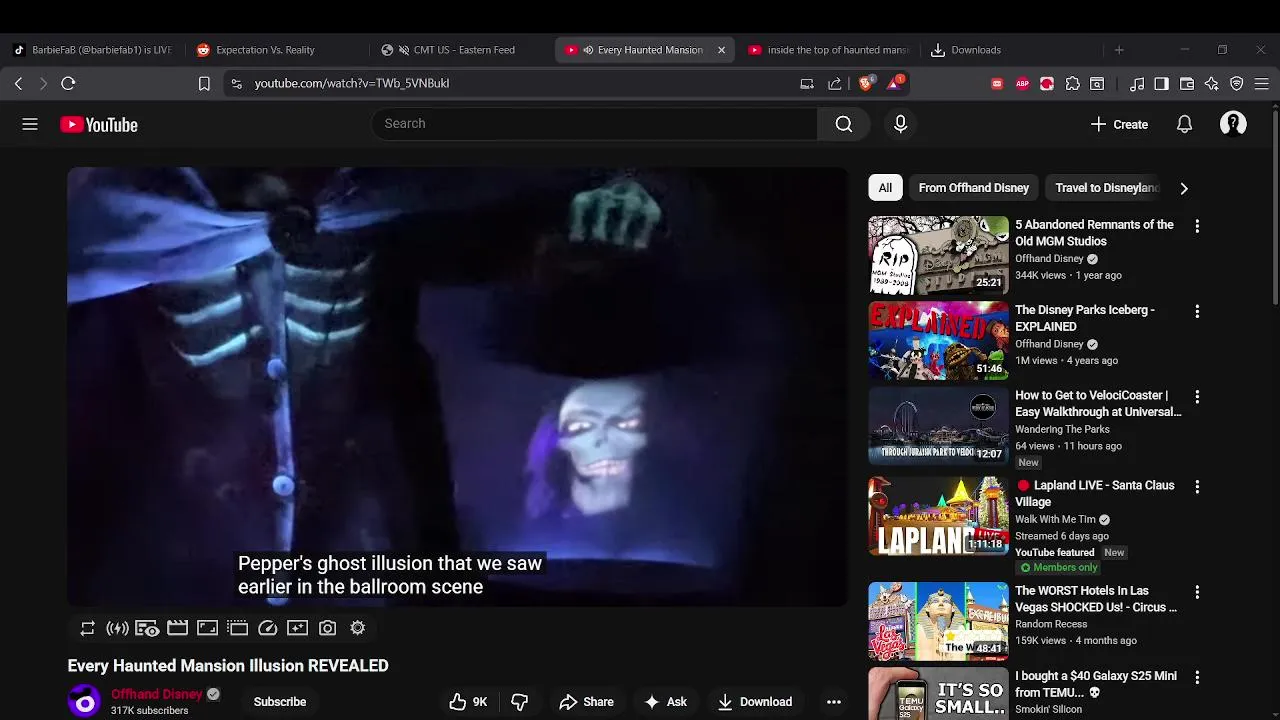
Task: Open options menu for Lapland LIVE video
Action: pyautogui.click(x=1197, y=487)
